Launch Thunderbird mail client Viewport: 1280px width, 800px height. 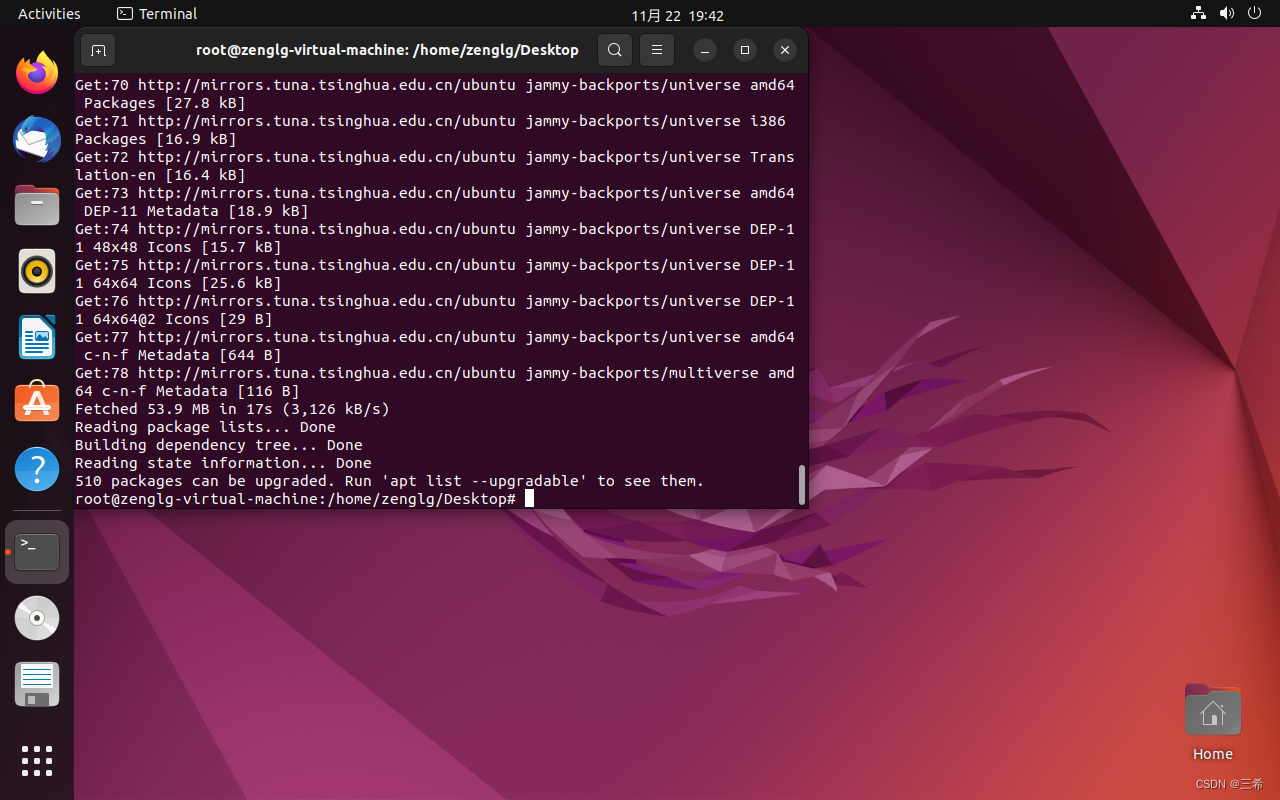coord(37,139)
